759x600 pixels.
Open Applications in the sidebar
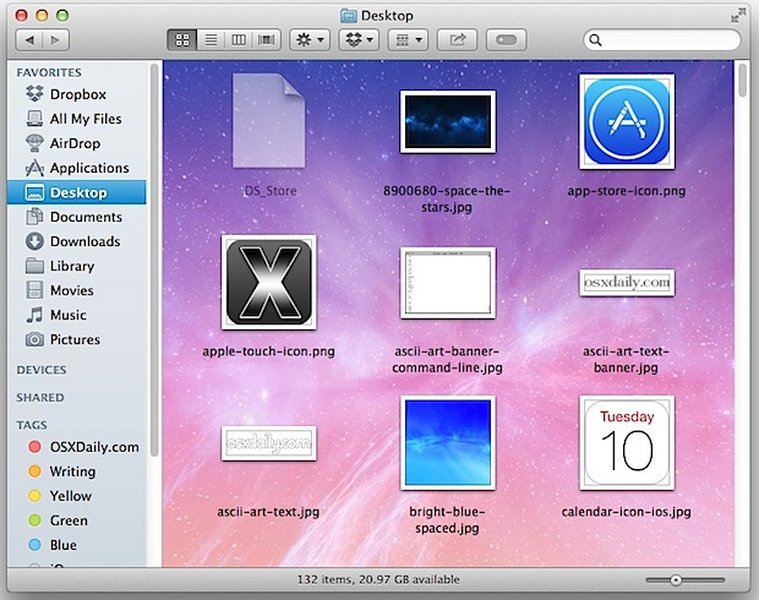77,168
